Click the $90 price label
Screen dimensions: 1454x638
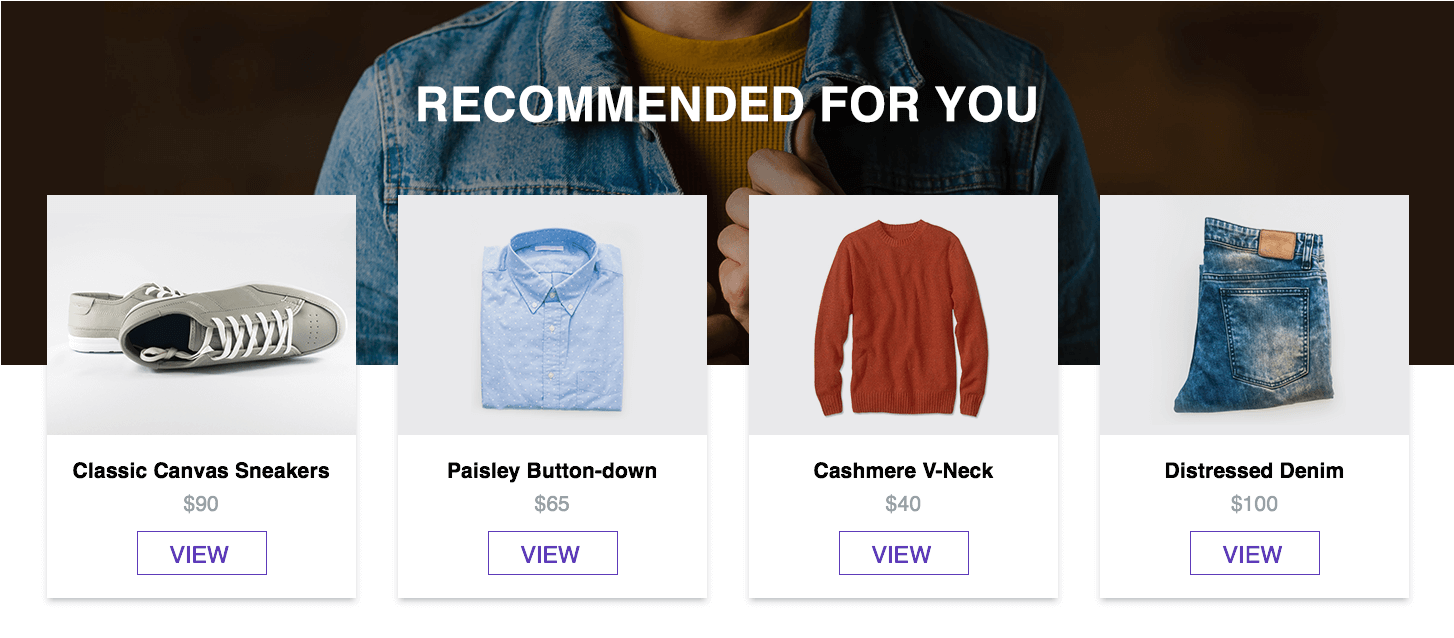(x=201, y=504)
